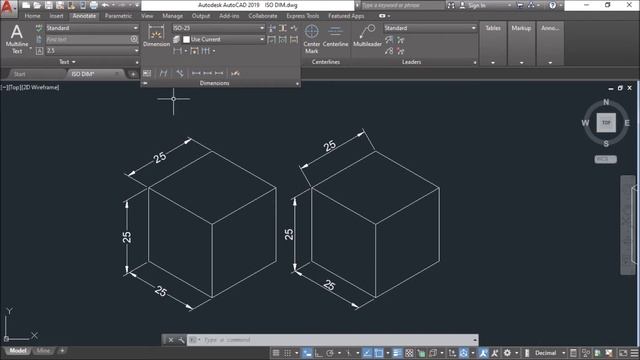Toggle lineweight display in status bar
Viewport: 640px width, 360px height.
click(397, 353)
